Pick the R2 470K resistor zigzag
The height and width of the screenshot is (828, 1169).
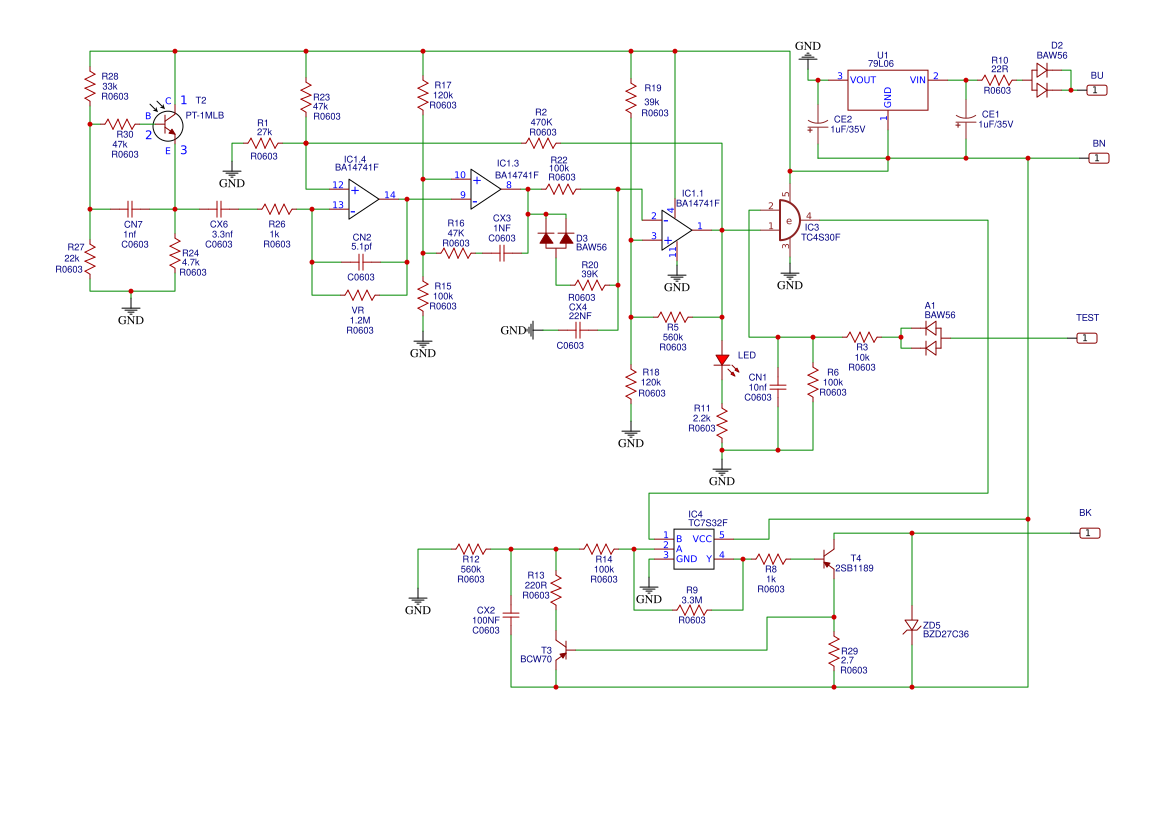click(541, 143)
